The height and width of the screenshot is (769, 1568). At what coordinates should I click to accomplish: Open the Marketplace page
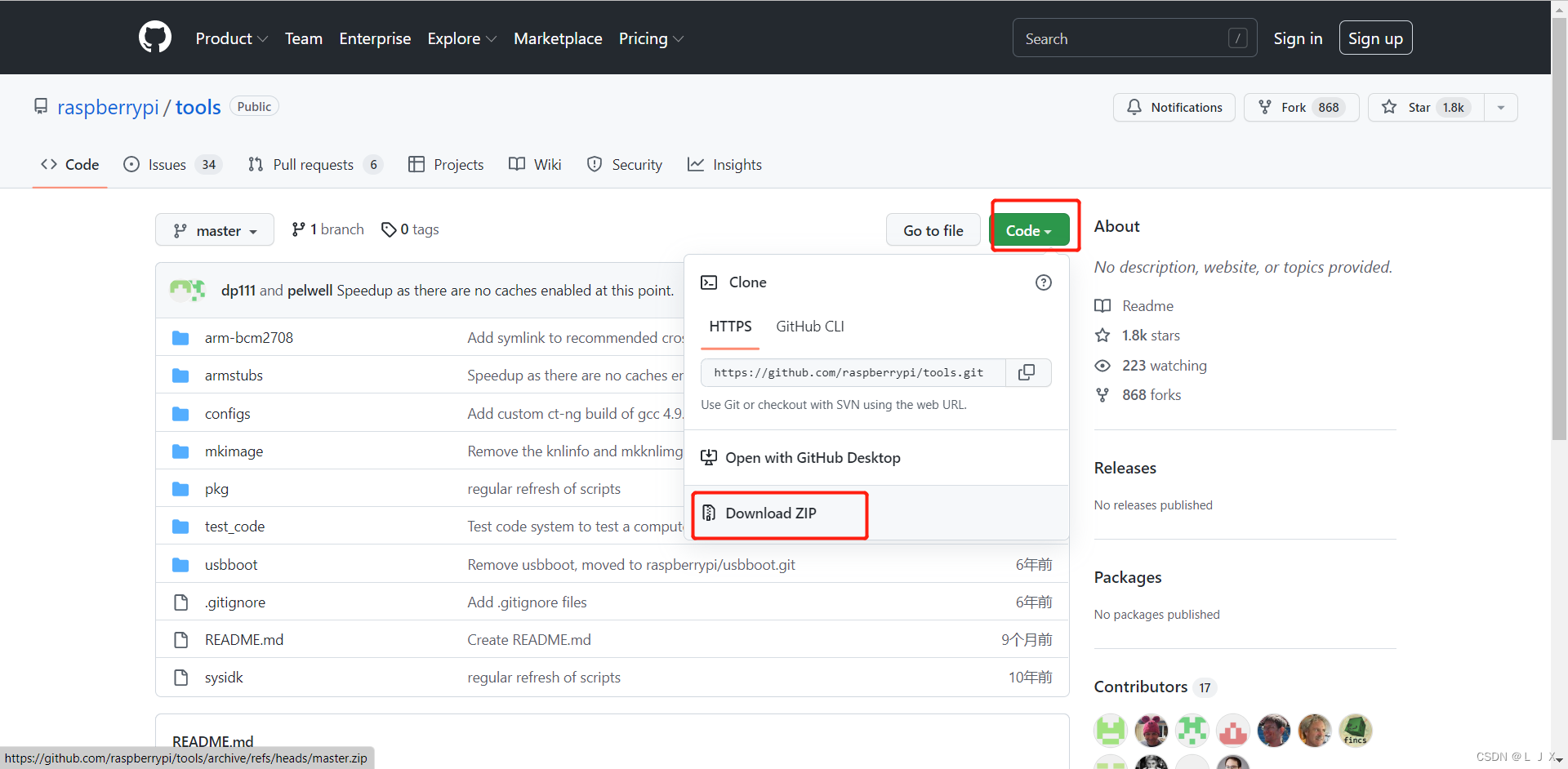pos(558,38)
